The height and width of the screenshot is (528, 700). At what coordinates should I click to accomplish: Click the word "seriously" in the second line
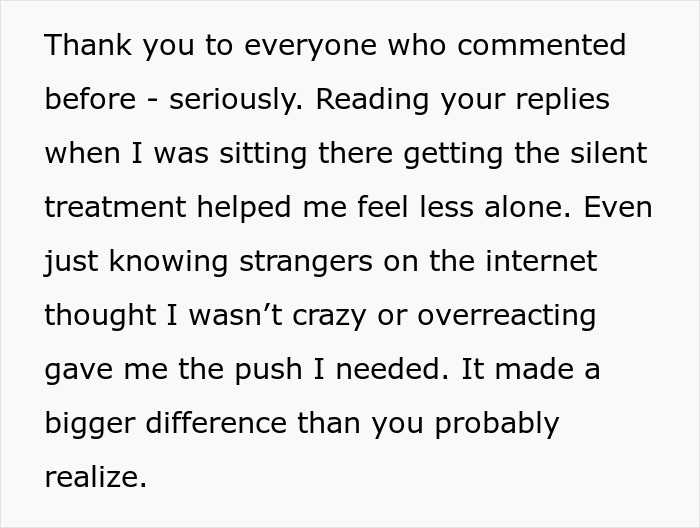[236, 99]
